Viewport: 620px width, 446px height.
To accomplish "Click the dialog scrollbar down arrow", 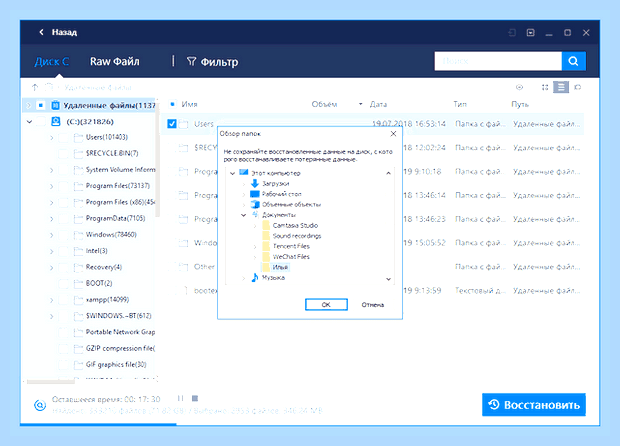I will (x=388, y=279).
